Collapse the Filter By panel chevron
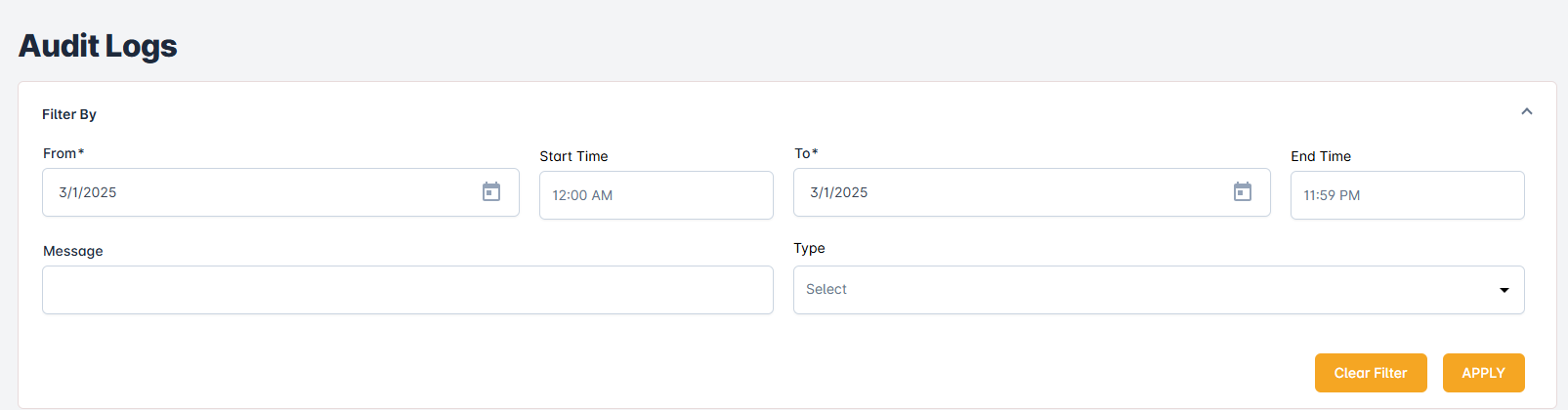The width and height of the screenshot is (1568, 410). coord(1527,112)
